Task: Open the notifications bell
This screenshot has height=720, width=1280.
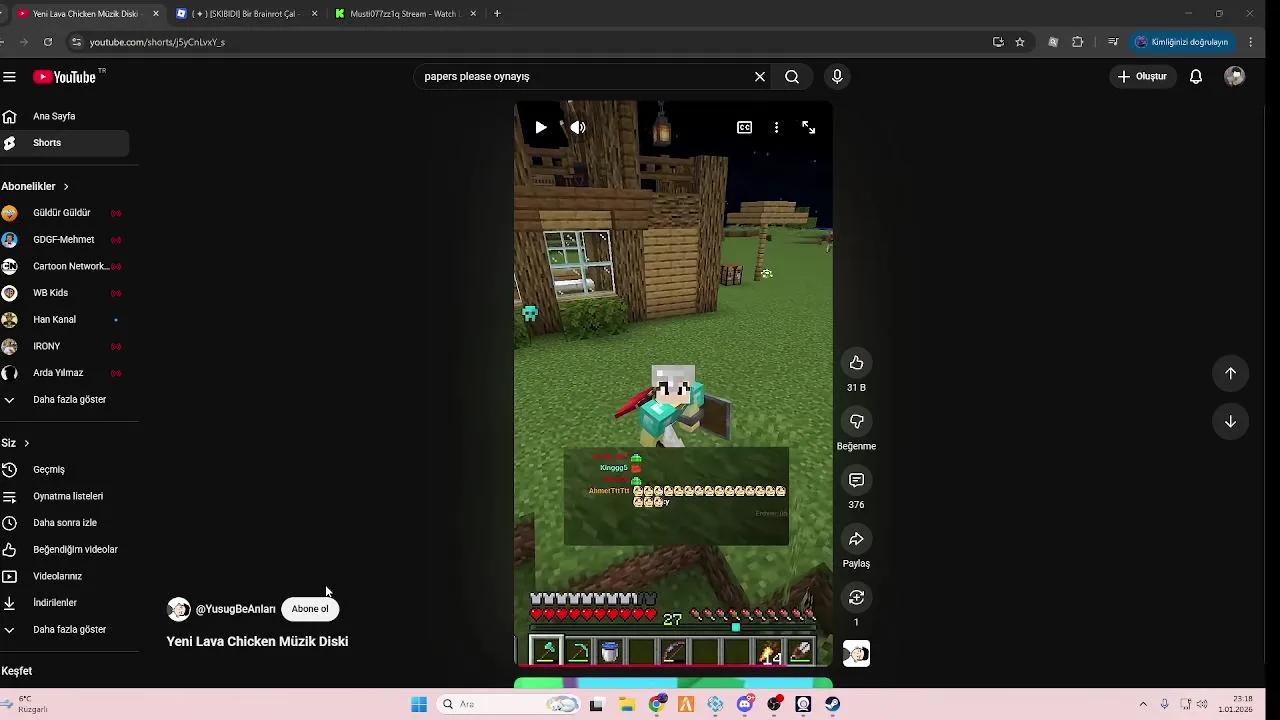Action: (x=1196, y=77)
